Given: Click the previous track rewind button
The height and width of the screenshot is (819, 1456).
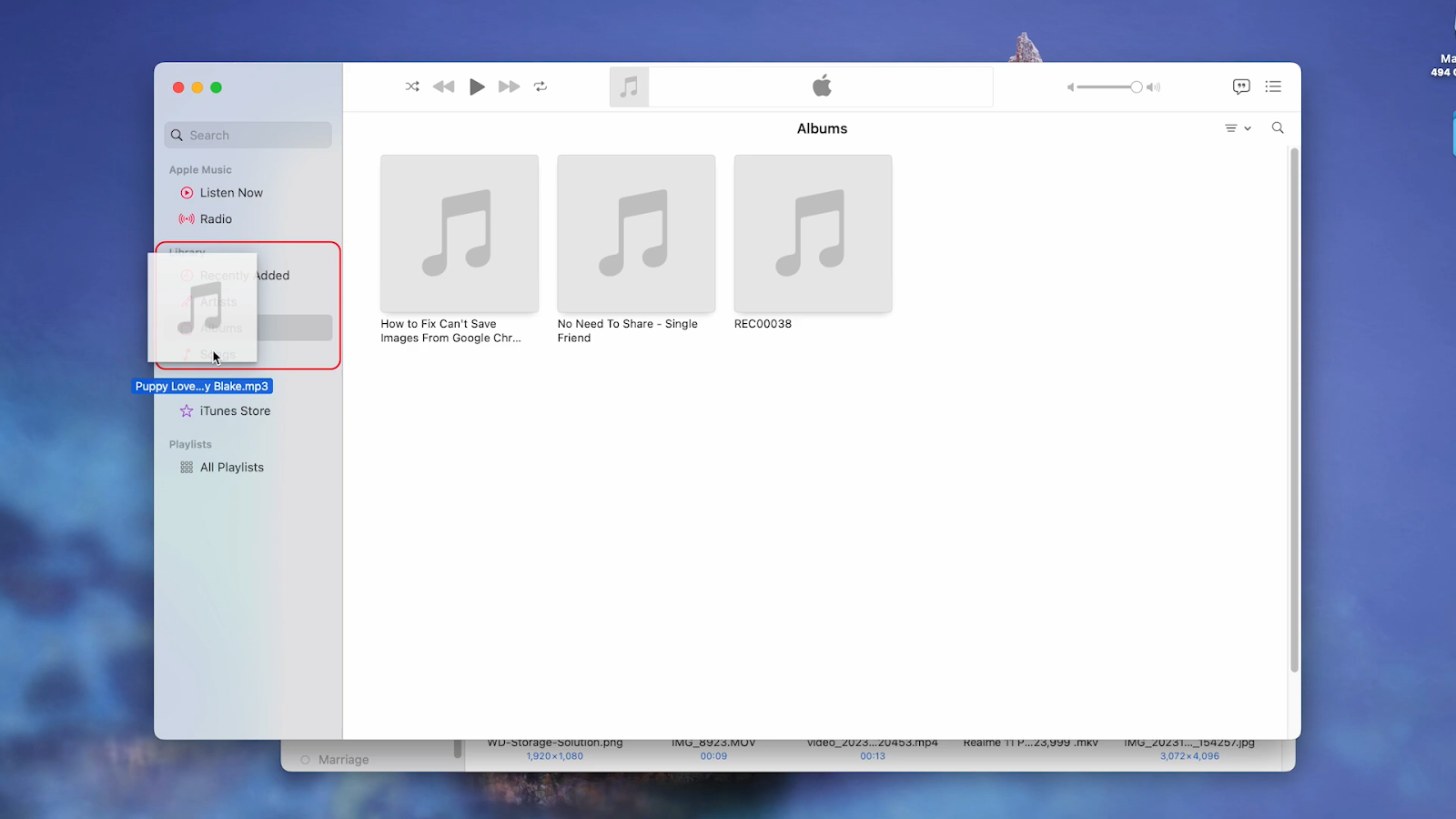Looking at the screenshot, I should 443,86.
